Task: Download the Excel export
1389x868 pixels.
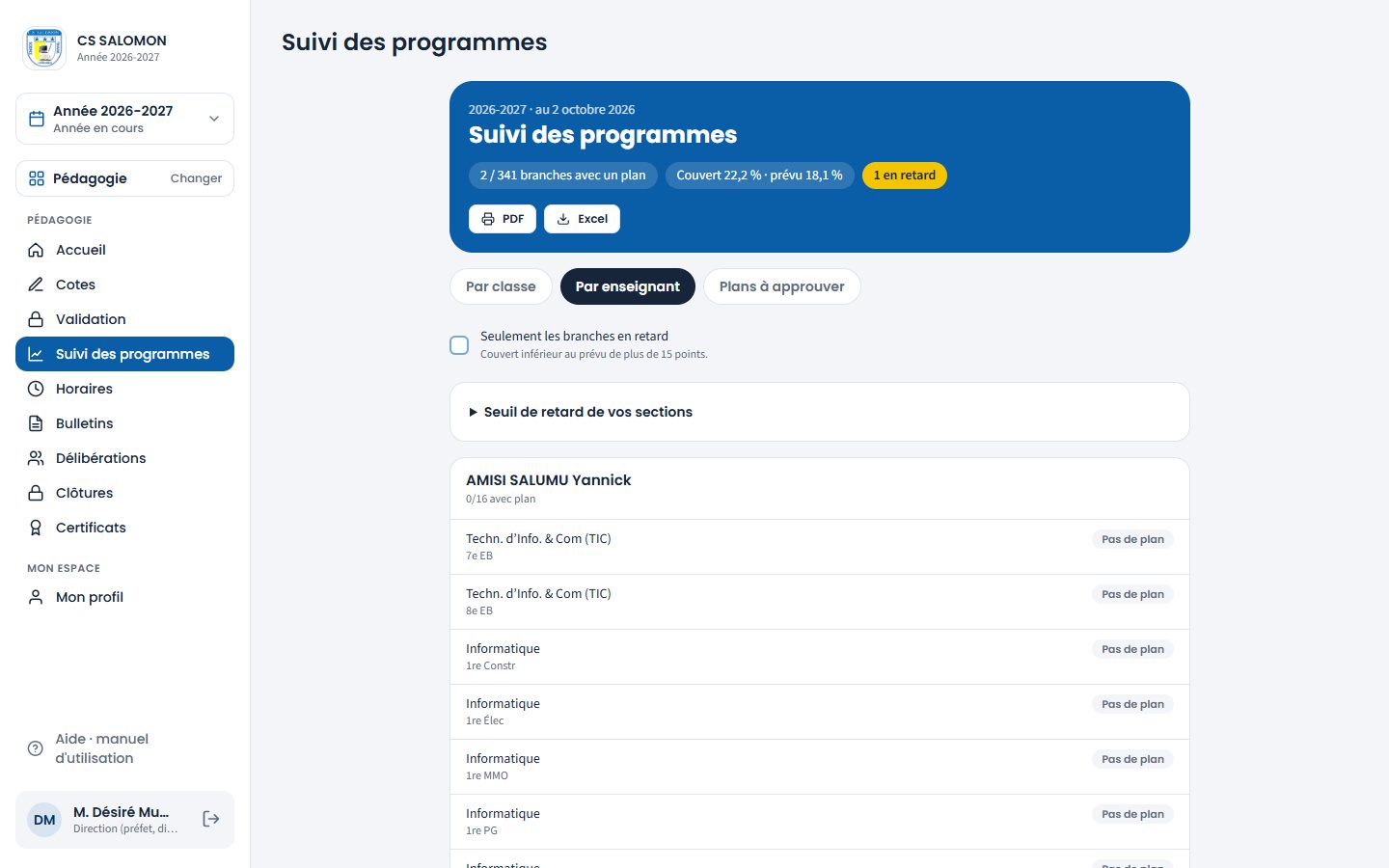Action: point(582,219)
